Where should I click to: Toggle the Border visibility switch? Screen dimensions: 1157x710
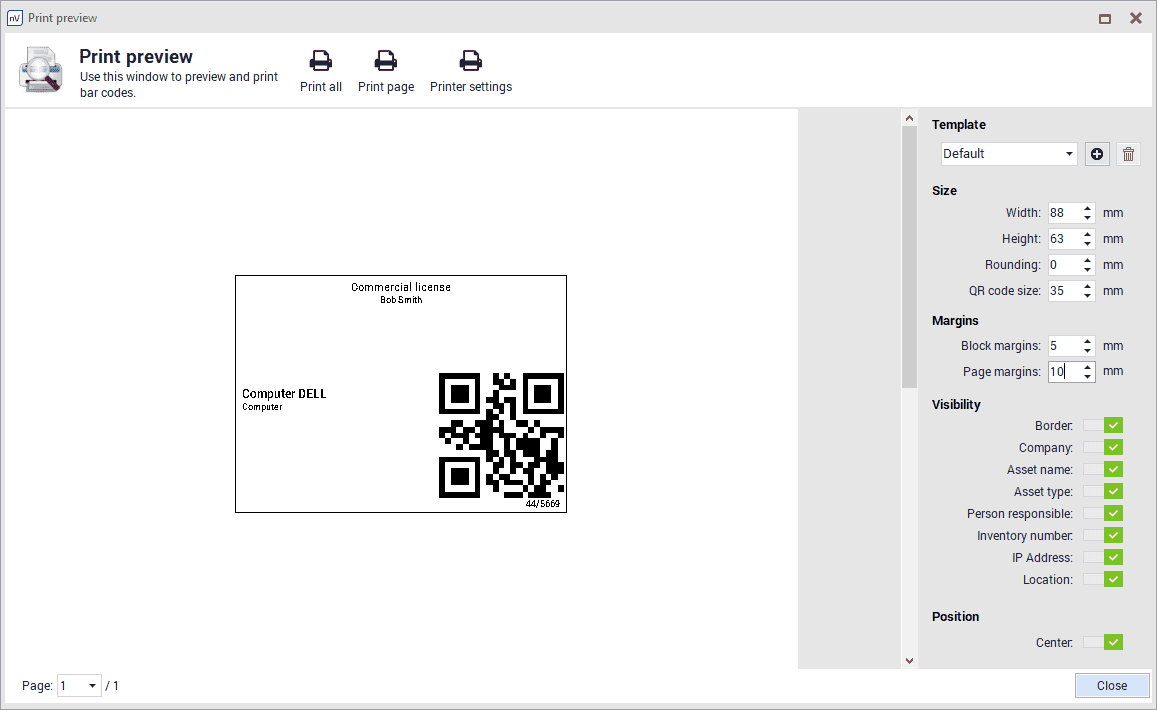[x=1103, y=426]
